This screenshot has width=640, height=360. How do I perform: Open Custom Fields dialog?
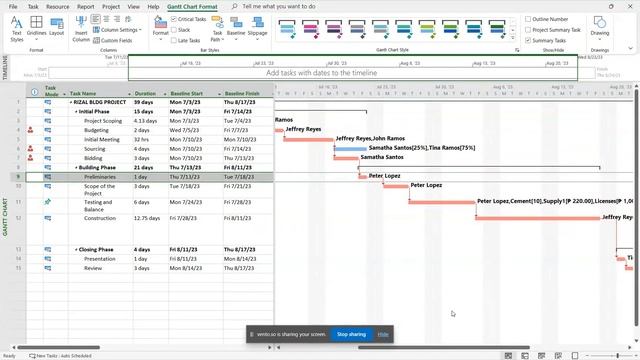113,40
